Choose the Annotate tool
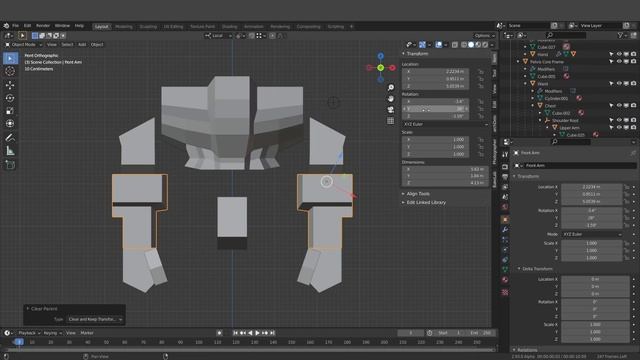This screenshot has width=640, height=360. click(10, 138)
